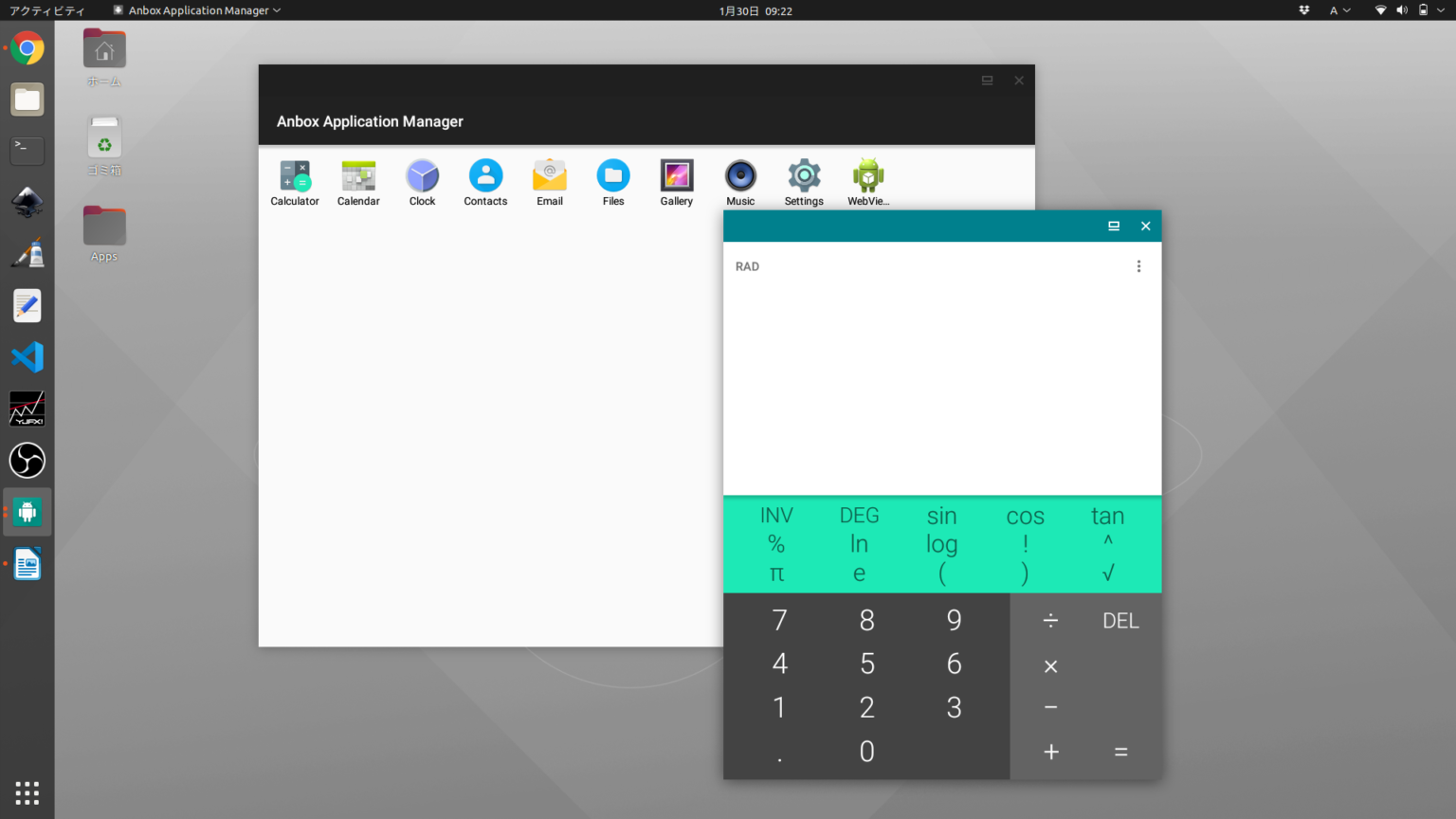
Task: Launch the WebView Shell app
Action: (867, 182)
